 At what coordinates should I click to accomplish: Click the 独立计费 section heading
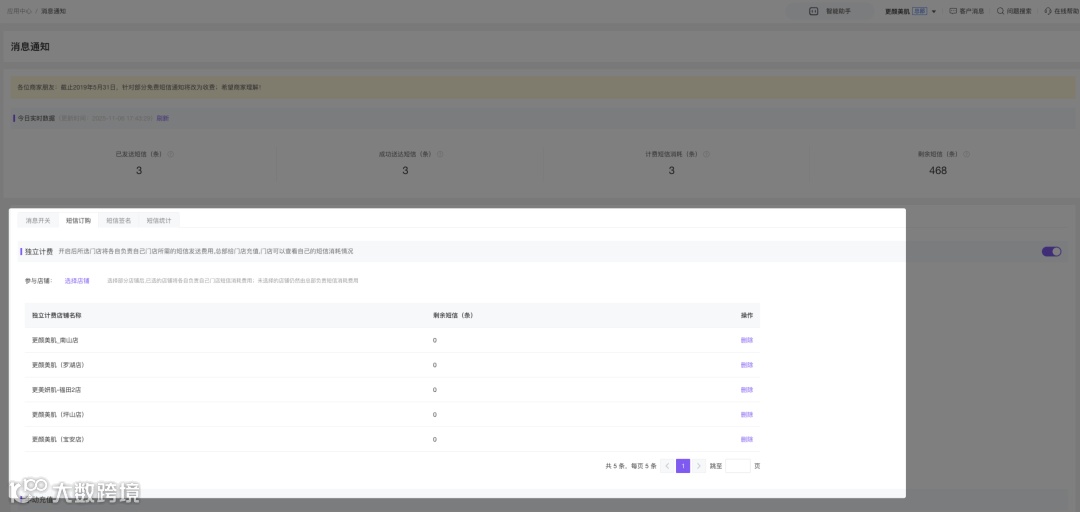click(x=39, y=252)
